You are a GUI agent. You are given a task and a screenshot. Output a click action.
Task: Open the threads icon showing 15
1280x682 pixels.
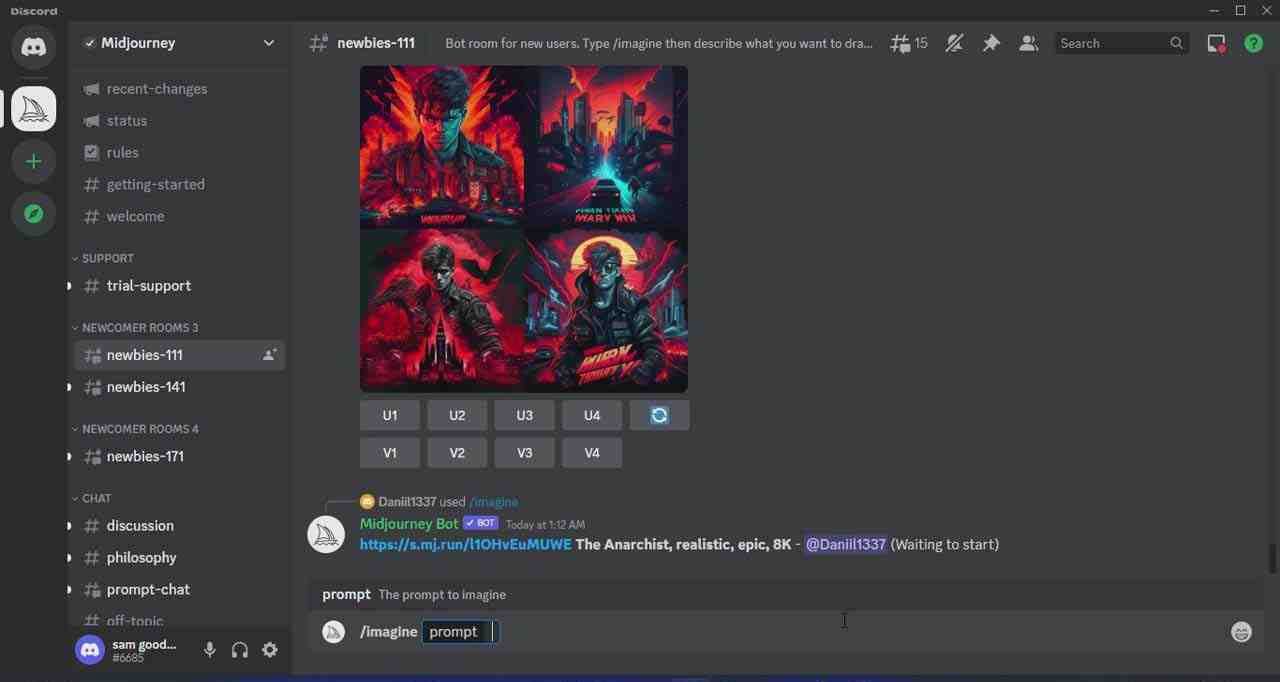[x=909, y=43]
